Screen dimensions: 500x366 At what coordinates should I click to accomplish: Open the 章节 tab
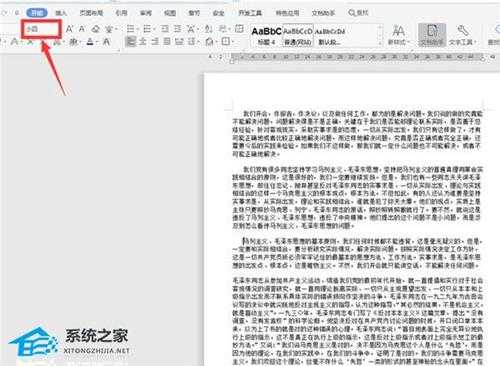click(x=194, y=13)
